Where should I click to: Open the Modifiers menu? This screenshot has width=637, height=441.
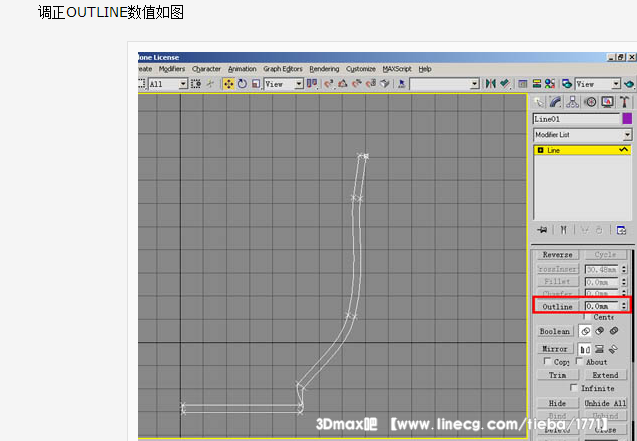(171, 69)
